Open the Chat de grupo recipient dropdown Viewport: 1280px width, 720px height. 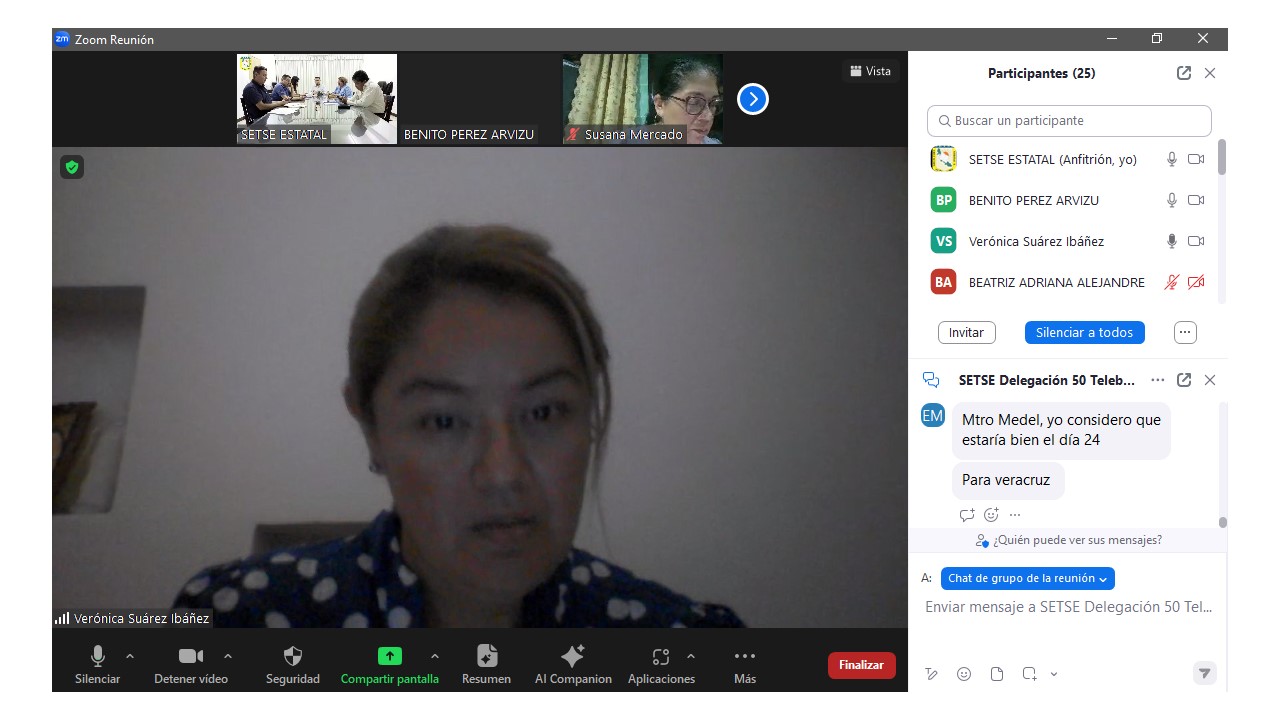(1027, 578)
